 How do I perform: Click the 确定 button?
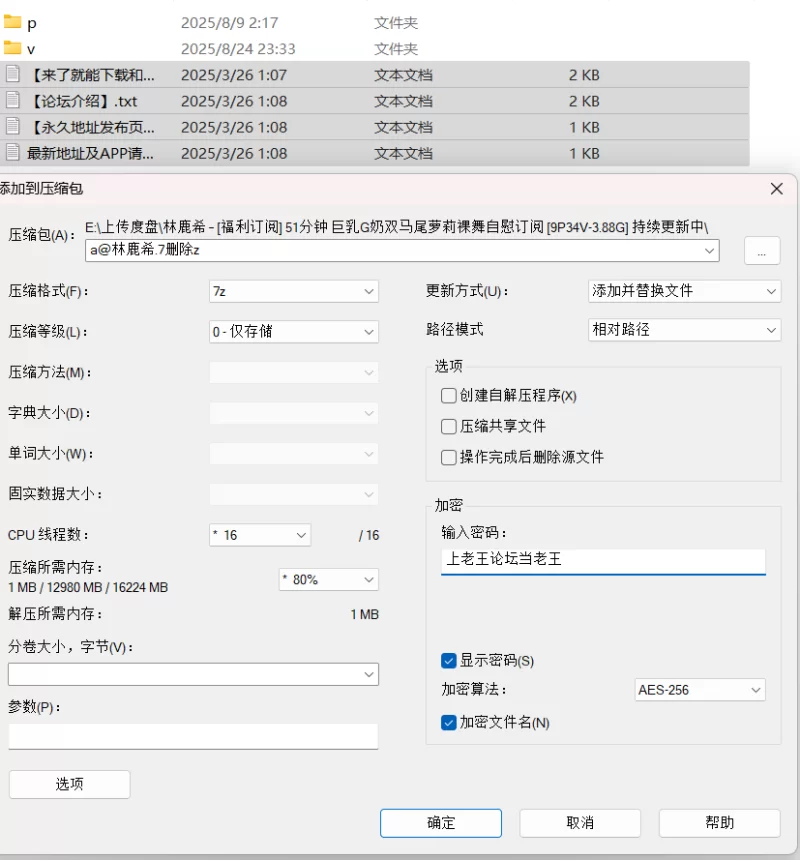(x=441, y=823)
